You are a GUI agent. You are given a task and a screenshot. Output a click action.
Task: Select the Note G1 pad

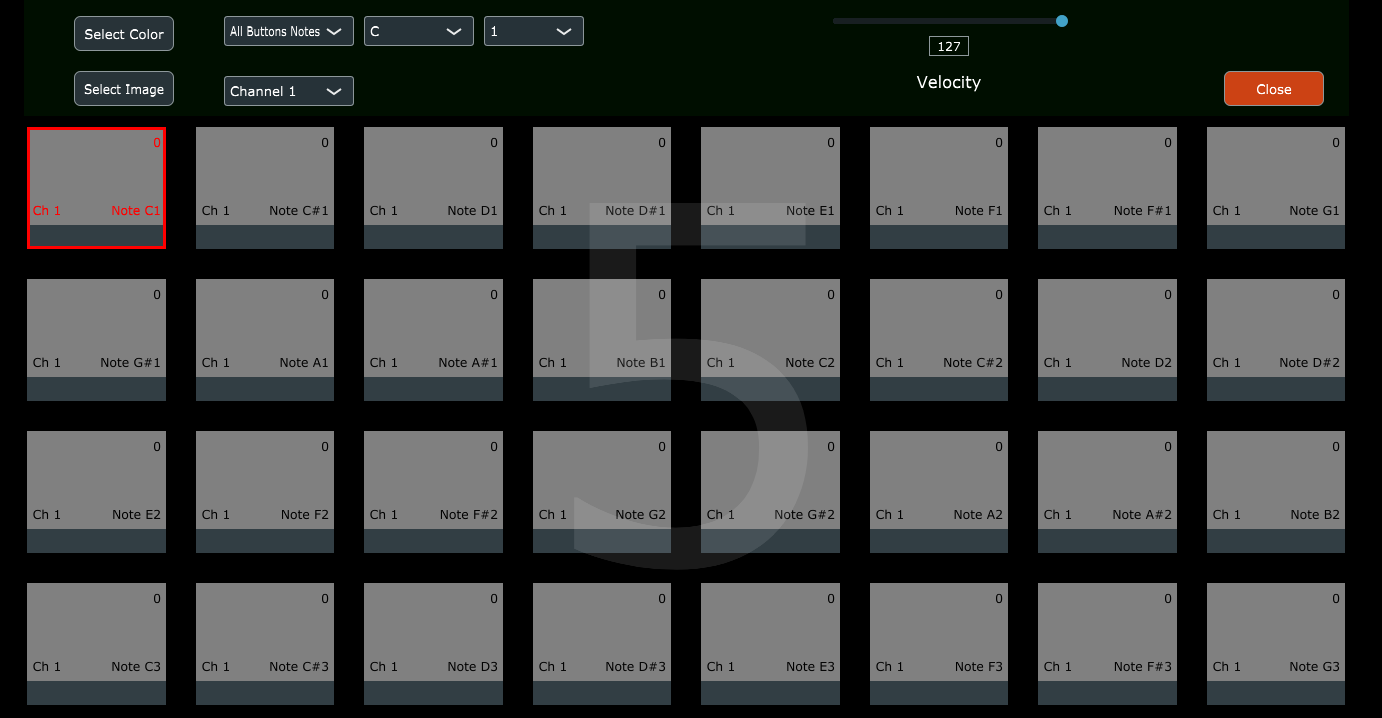point(1276,188)
